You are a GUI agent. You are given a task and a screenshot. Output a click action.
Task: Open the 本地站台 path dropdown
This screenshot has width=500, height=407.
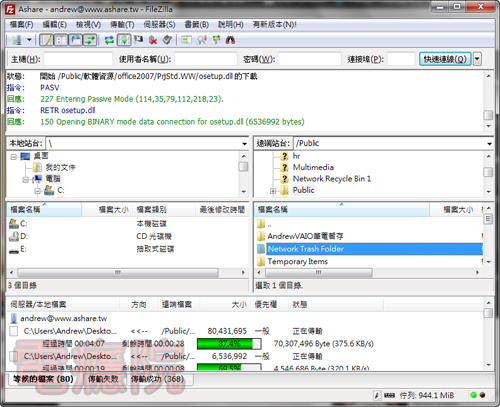(x=244, y=144)
